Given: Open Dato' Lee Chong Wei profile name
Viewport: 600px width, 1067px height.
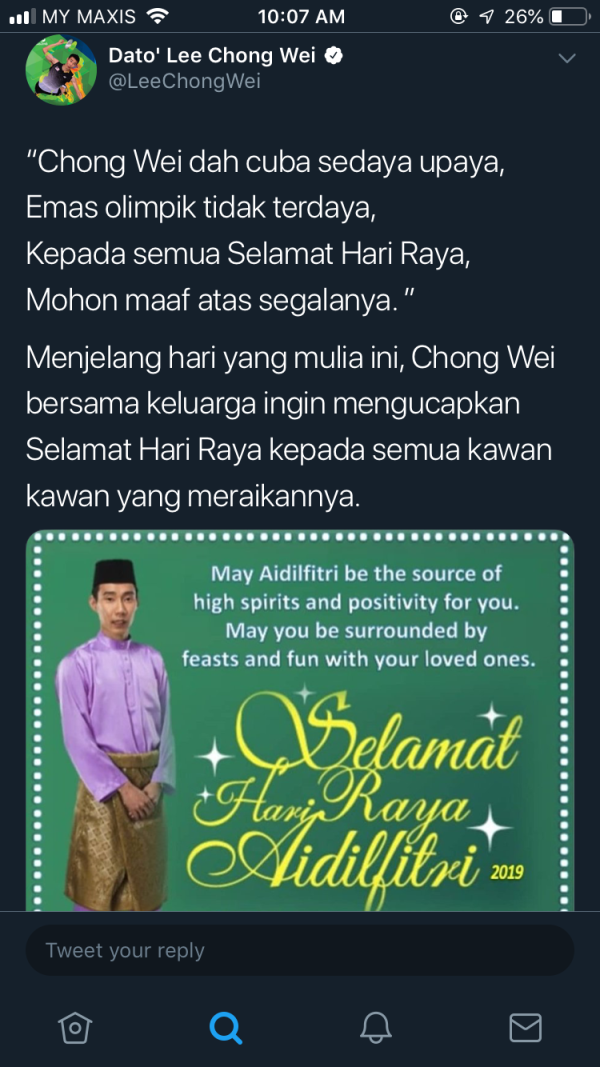Looking at the screenshot, I should click(212, 56).
